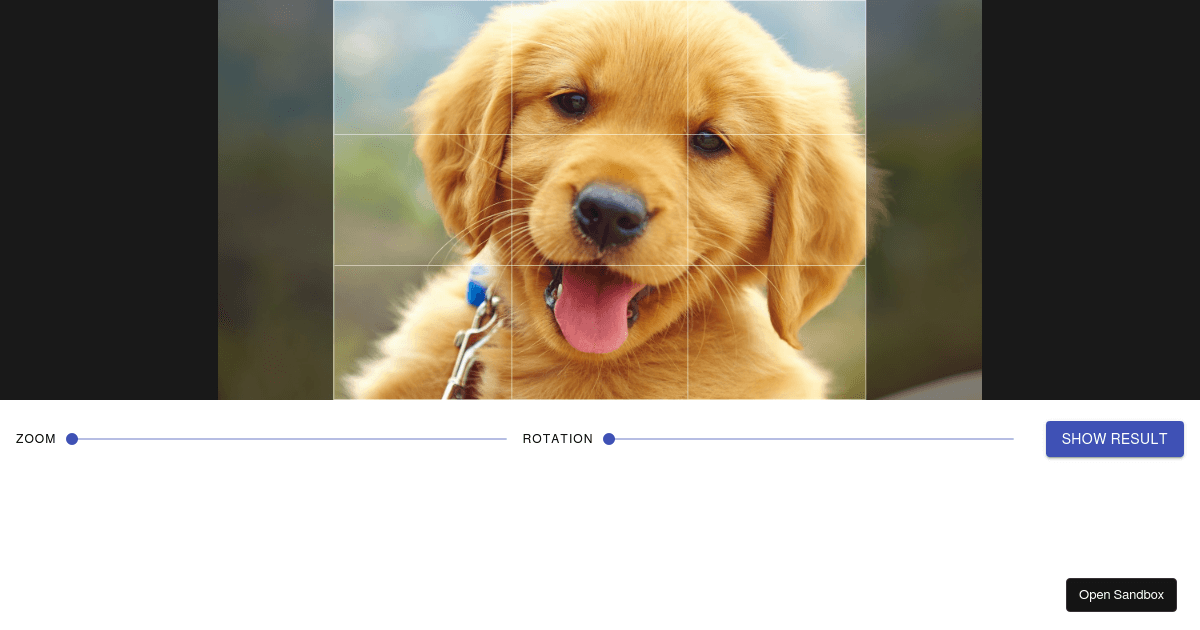
Task: Click the ROTATION slider handle
Action: coord(609,438)
